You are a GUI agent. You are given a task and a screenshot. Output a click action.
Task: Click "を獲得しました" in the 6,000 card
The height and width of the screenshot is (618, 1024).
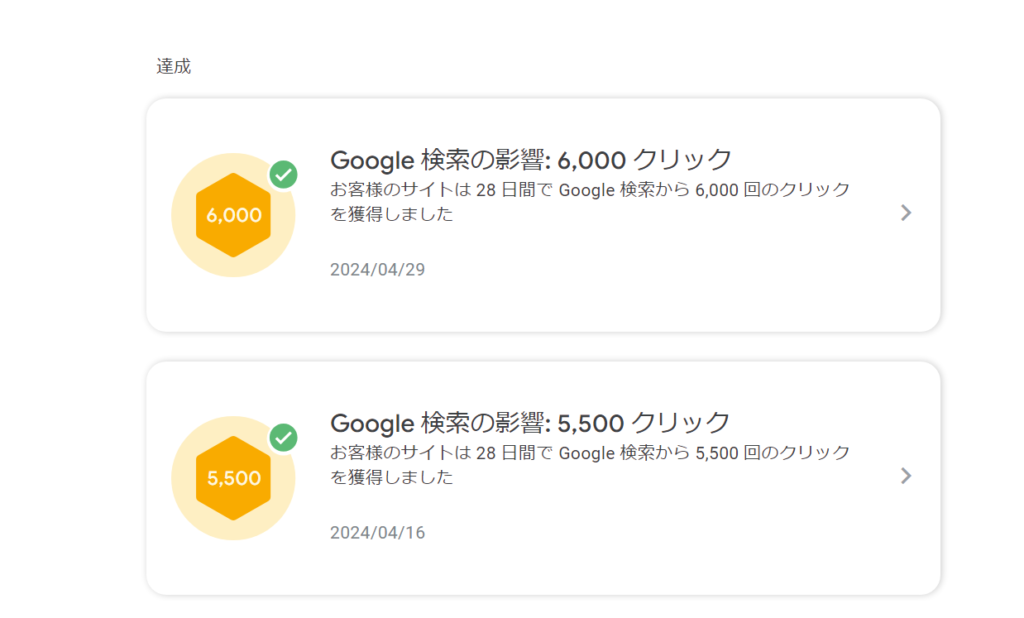[x=392, y=214]
